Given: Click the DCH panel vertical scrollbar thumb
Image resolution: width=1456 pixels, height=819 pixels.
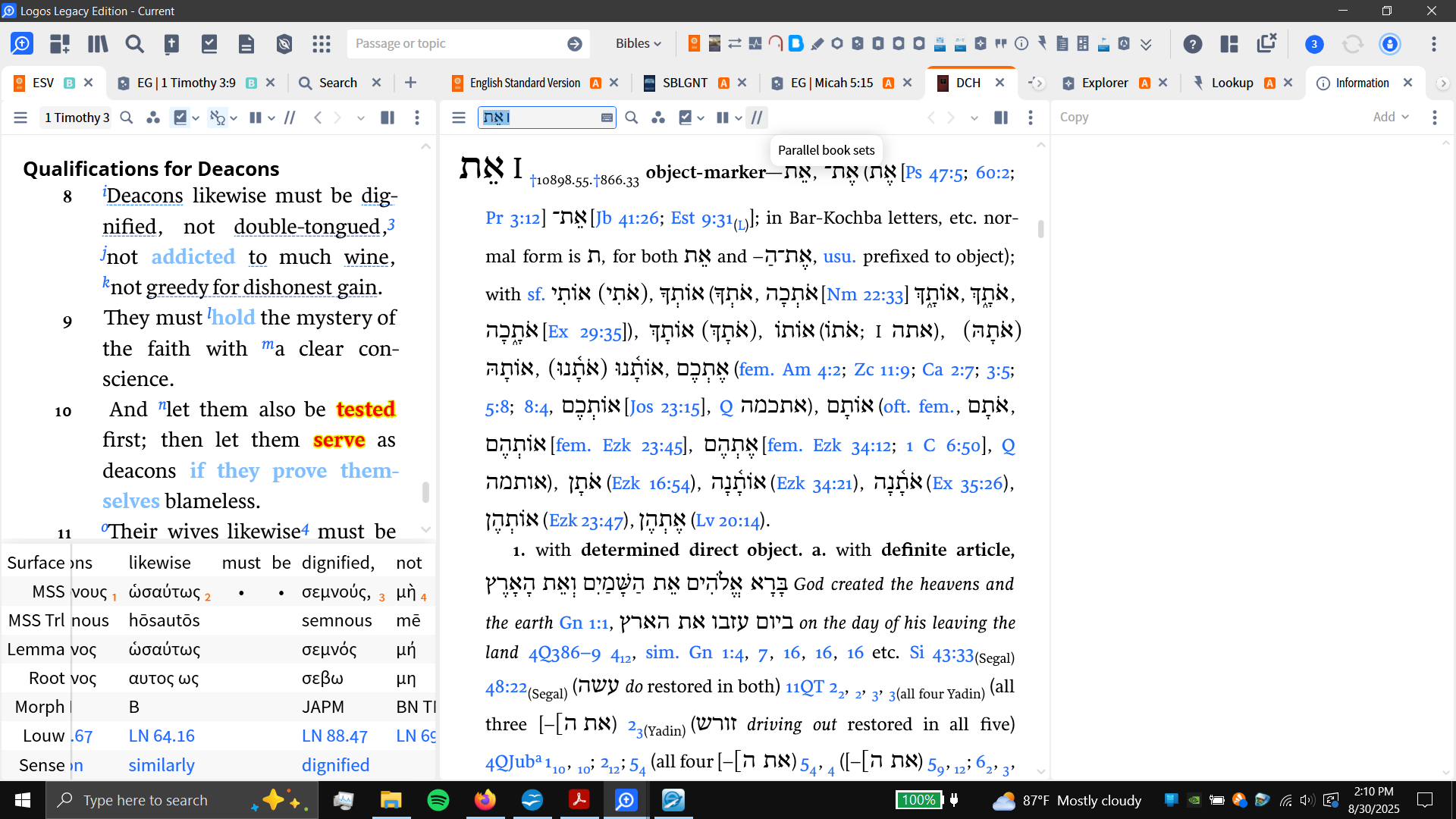Looking at the screenshot, I should pyautogui.click(x=1040, y=228).
